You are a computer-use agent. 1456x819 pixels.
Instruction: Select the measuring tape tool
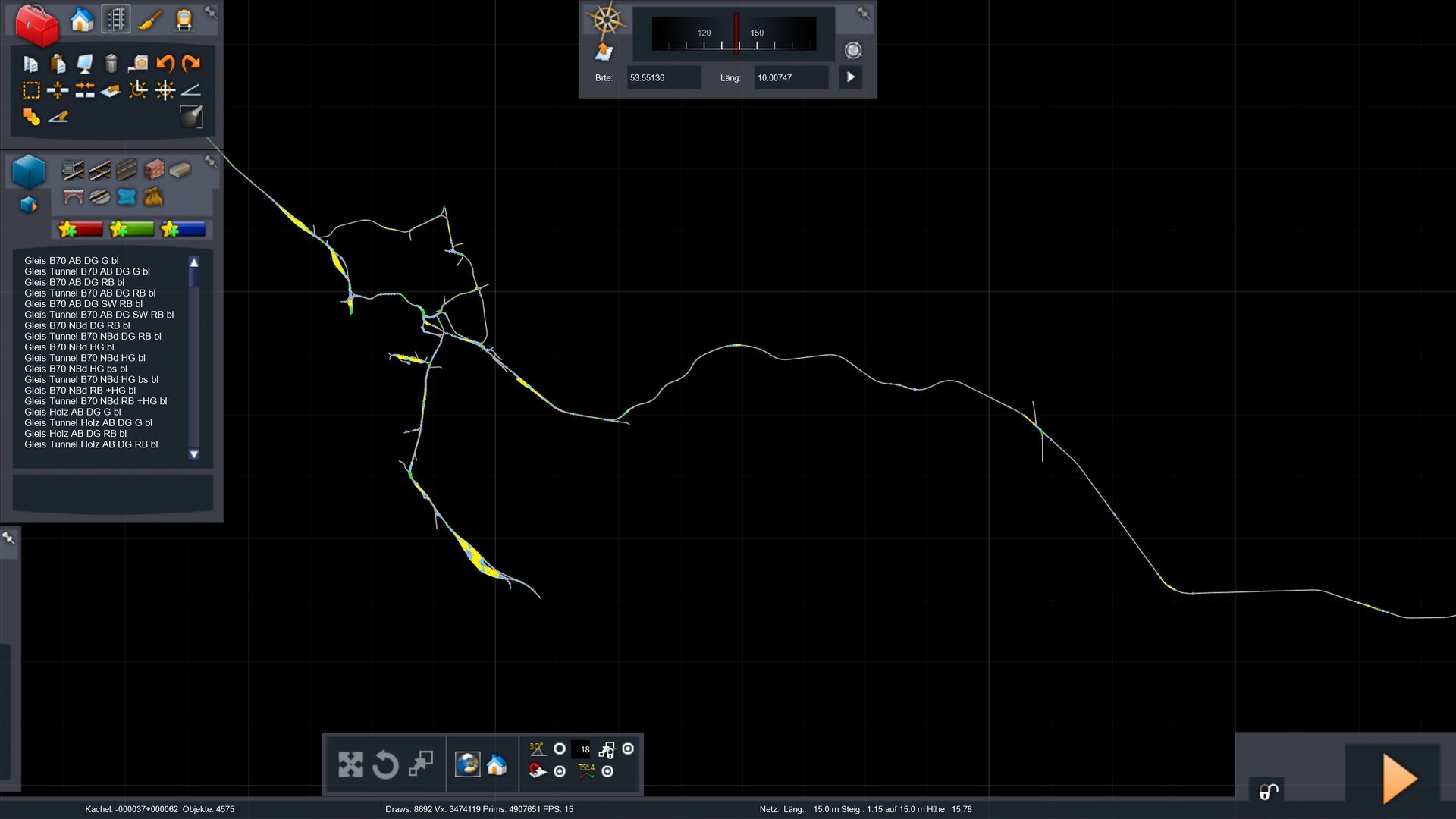point(137,63)
